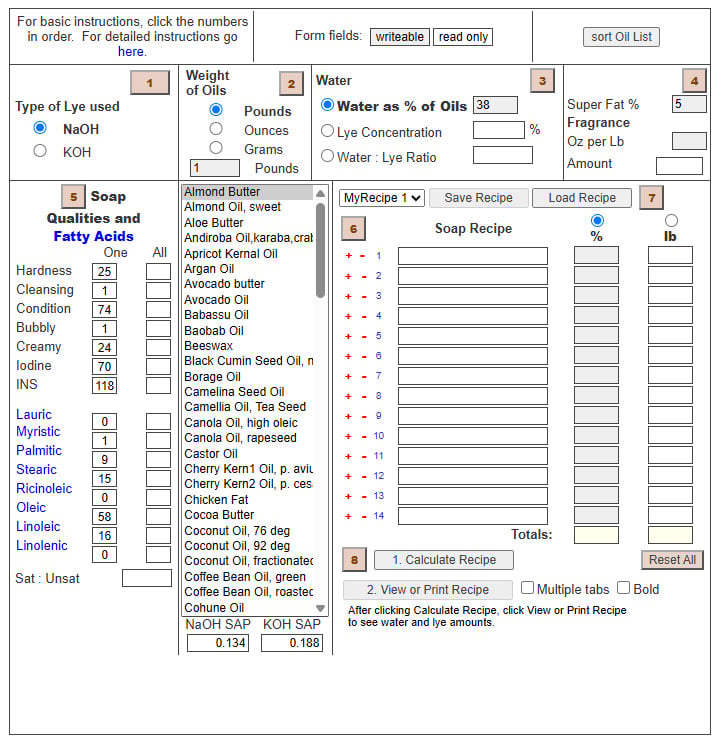The width and height of the screenshot is (717, 744).
Task: Click the red minus on recipe row 14
Action: [364, 517]
